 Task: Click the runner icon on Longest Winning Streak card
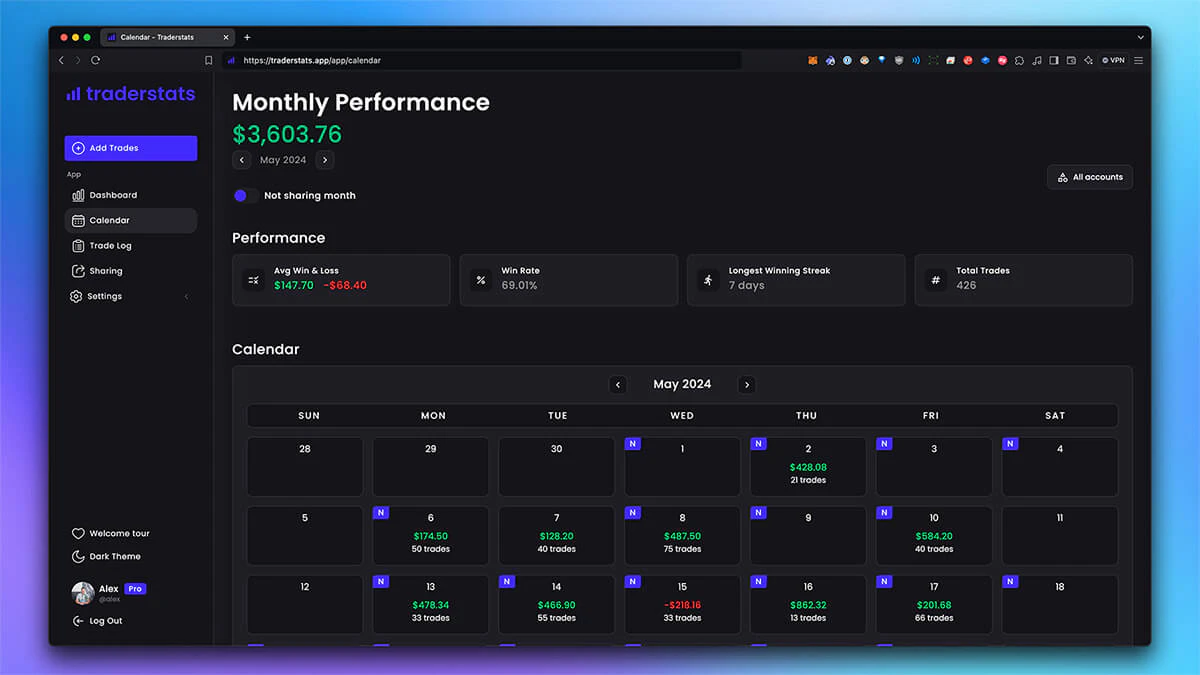coord(708,280)
